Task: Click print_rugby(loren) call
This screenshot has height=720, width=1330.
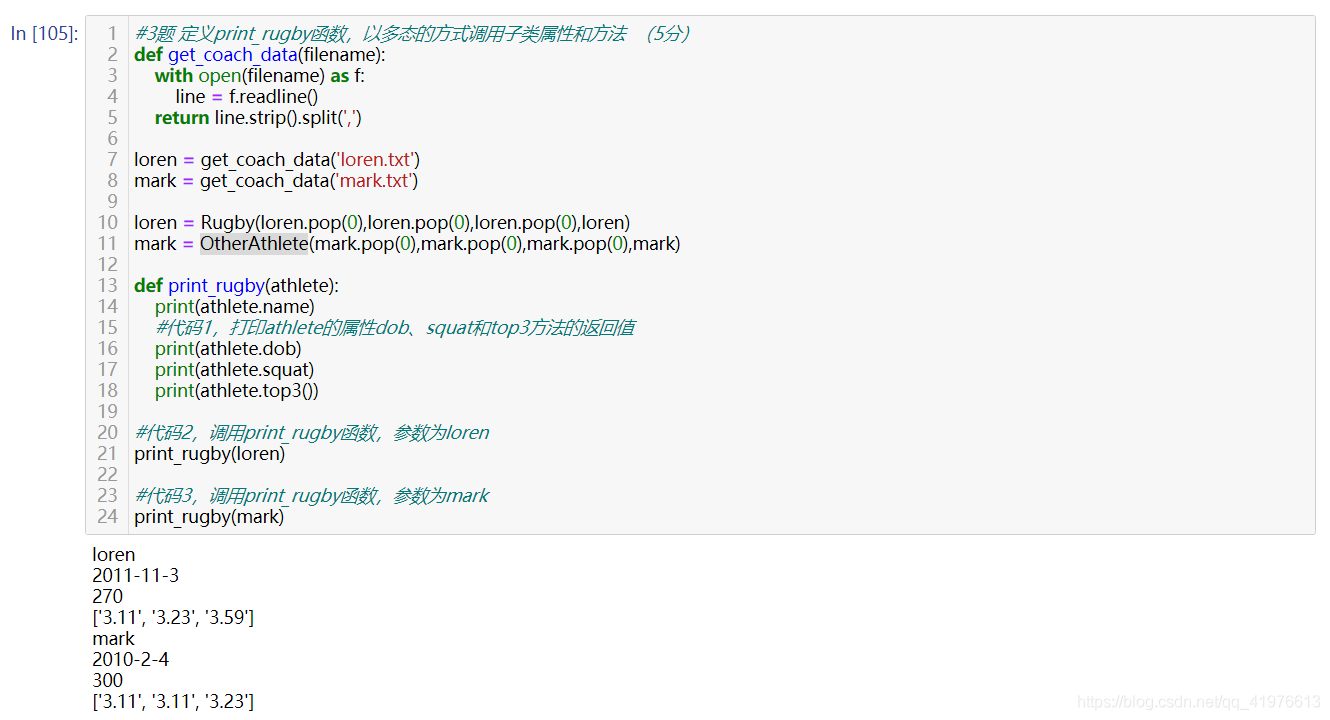Action: [x=210, y=453]
